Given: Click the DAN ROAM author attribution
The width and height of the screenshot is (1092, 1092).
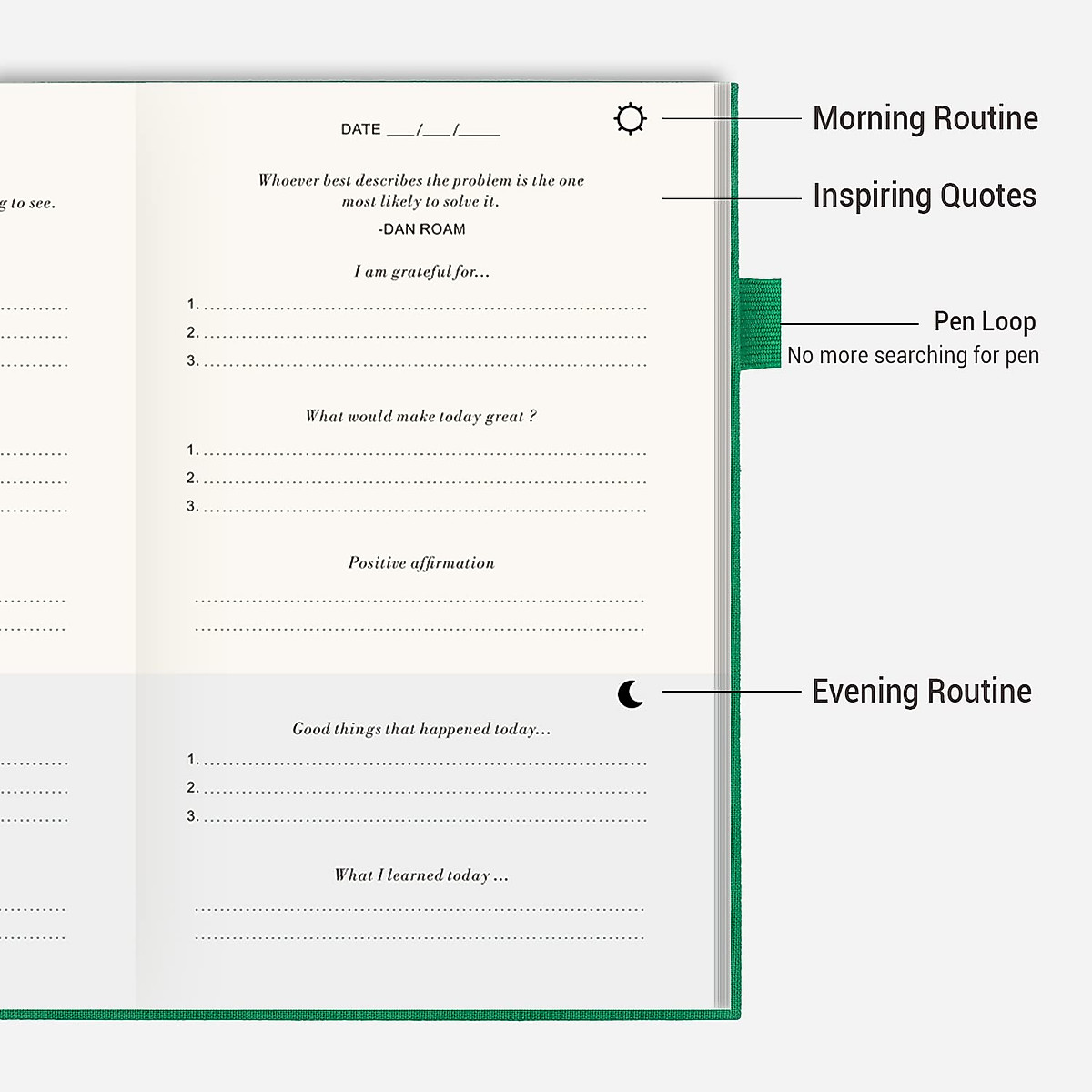Looking at the screenshot, I should click(421, 229).
